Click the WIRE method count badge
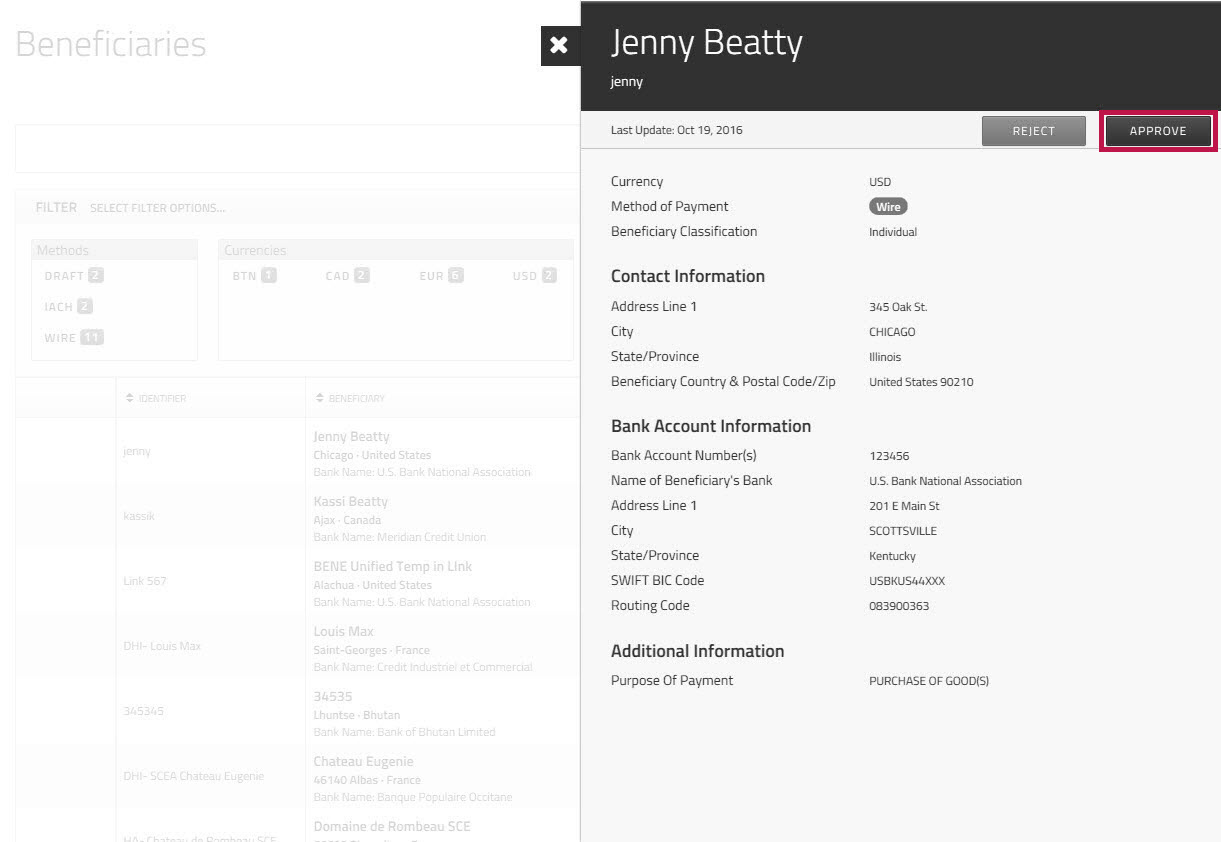The height and width of the screenshot is (842, 1221). pos(90,337)
